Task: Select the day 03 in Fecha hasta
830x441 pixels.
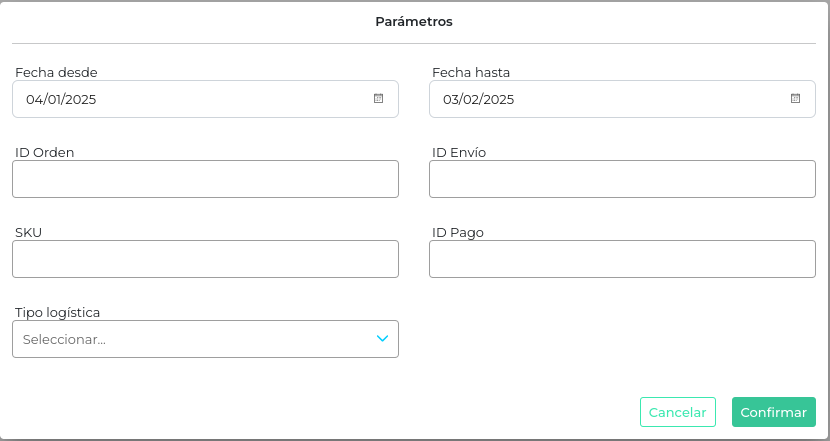Action: (452, 99)
